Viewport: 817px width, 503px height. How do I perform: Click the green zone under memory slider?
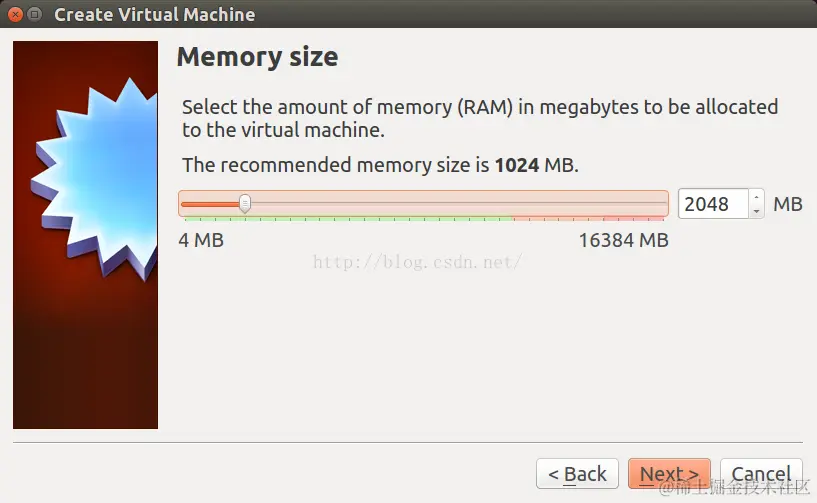[x=348, y=218]
